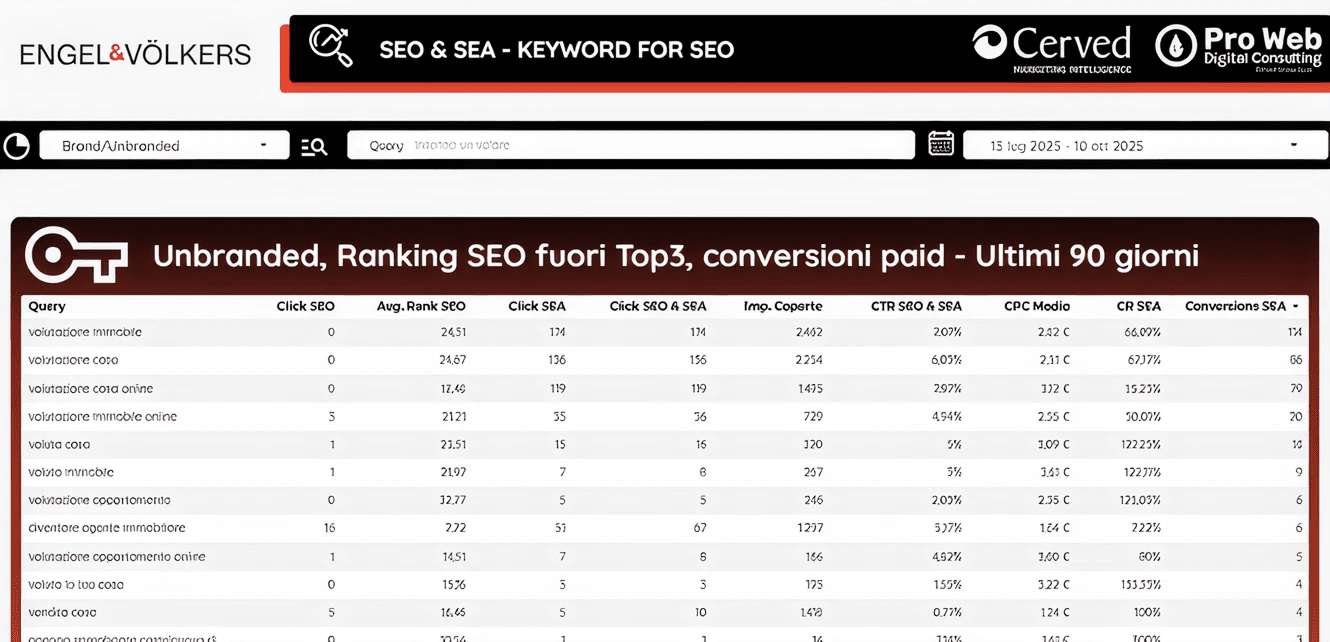Viewport: 1330px width, 642px height.
Task: Click the search list icon before Query field
Action: pos(314,146)
